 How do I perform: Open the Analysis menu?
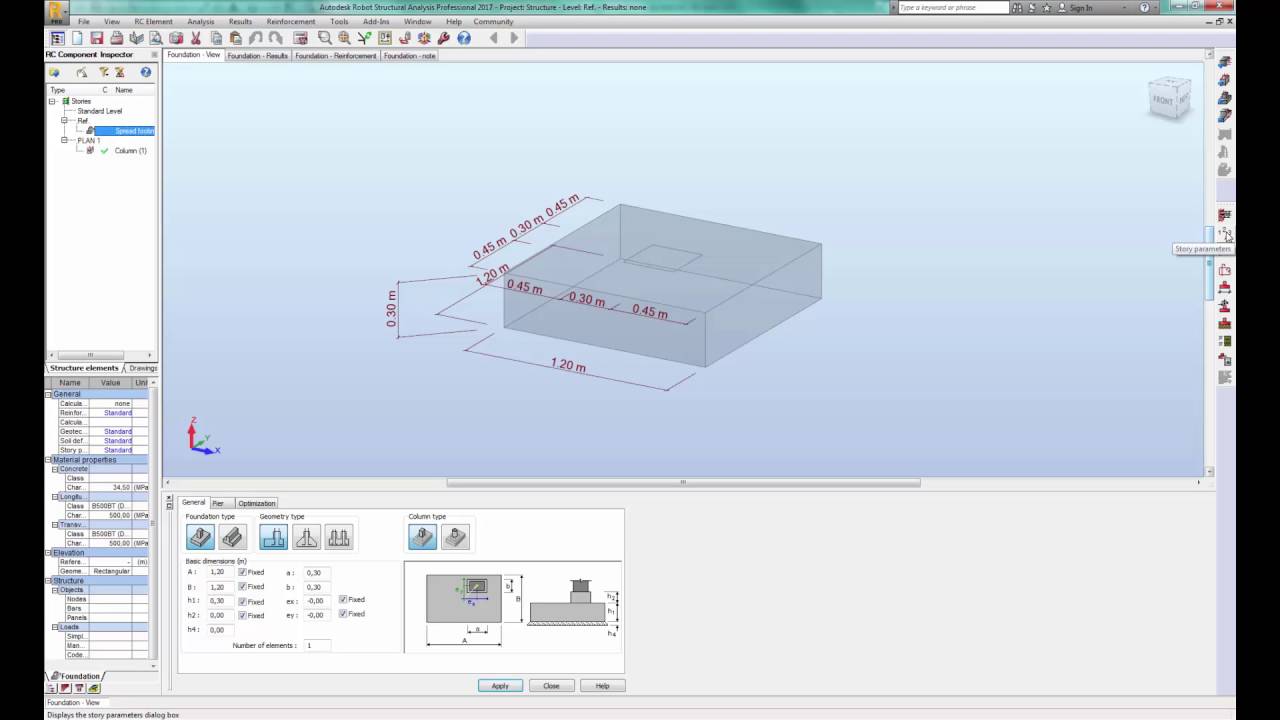point(200,21)
